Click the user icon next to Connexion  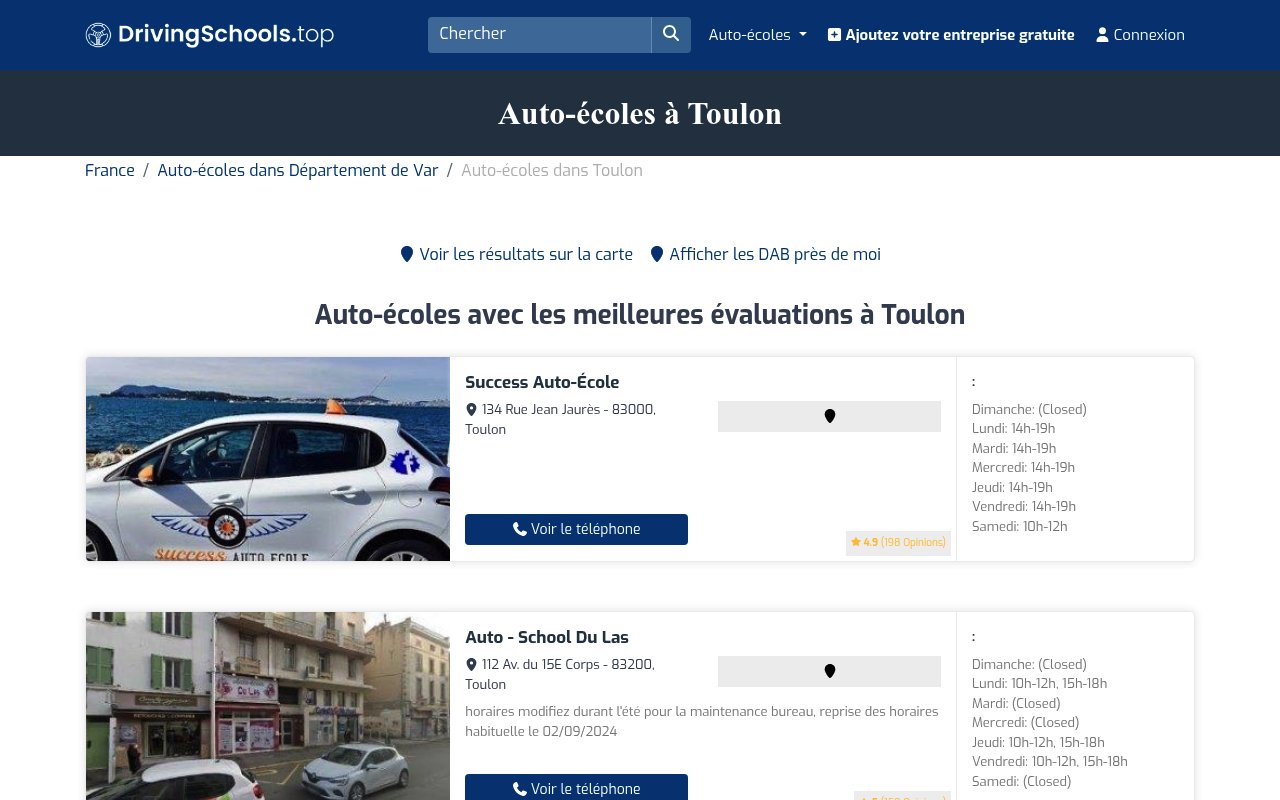point(1101,34)
